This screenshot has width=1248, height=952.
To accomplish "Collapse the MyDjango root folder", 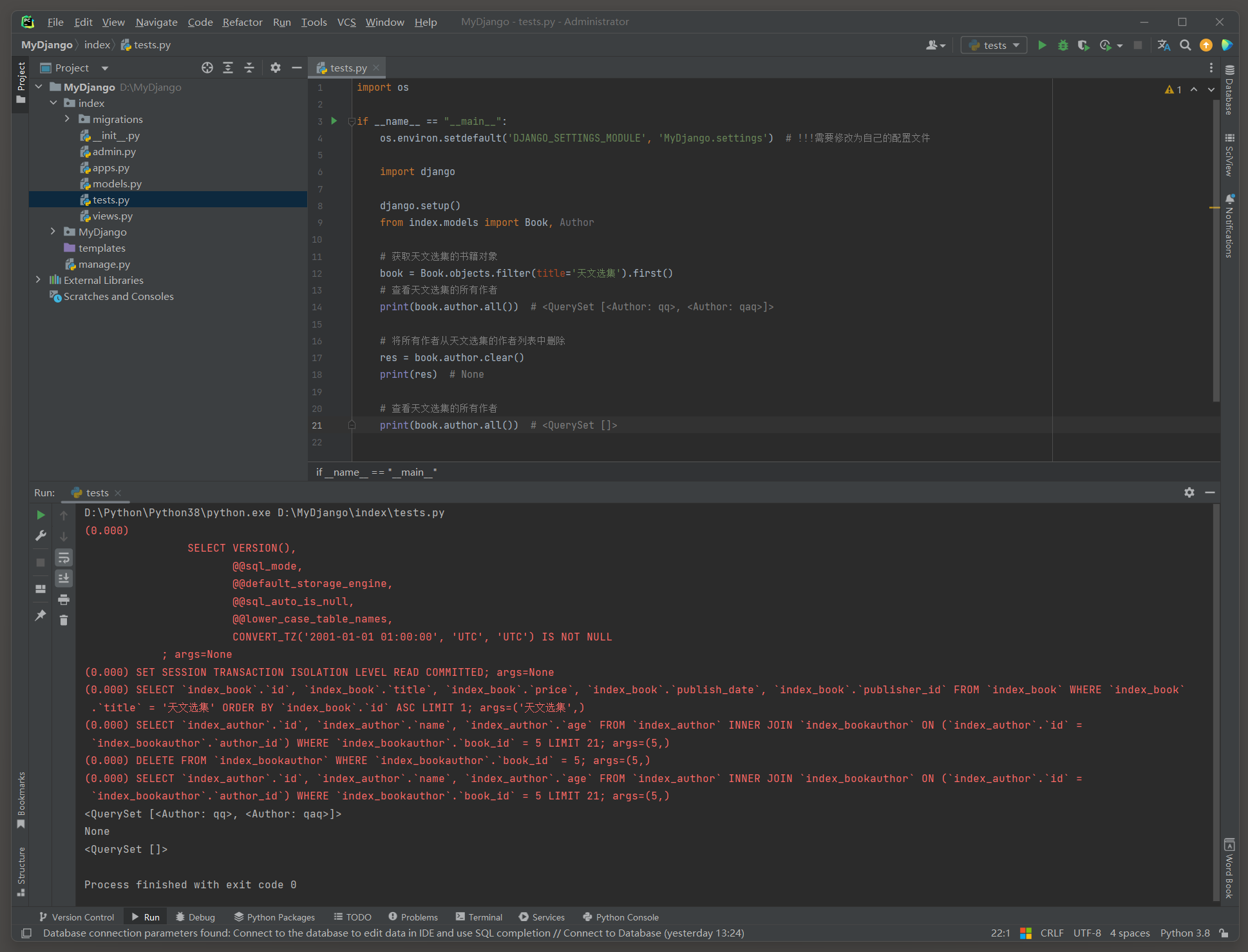I will tap(39, 87).
